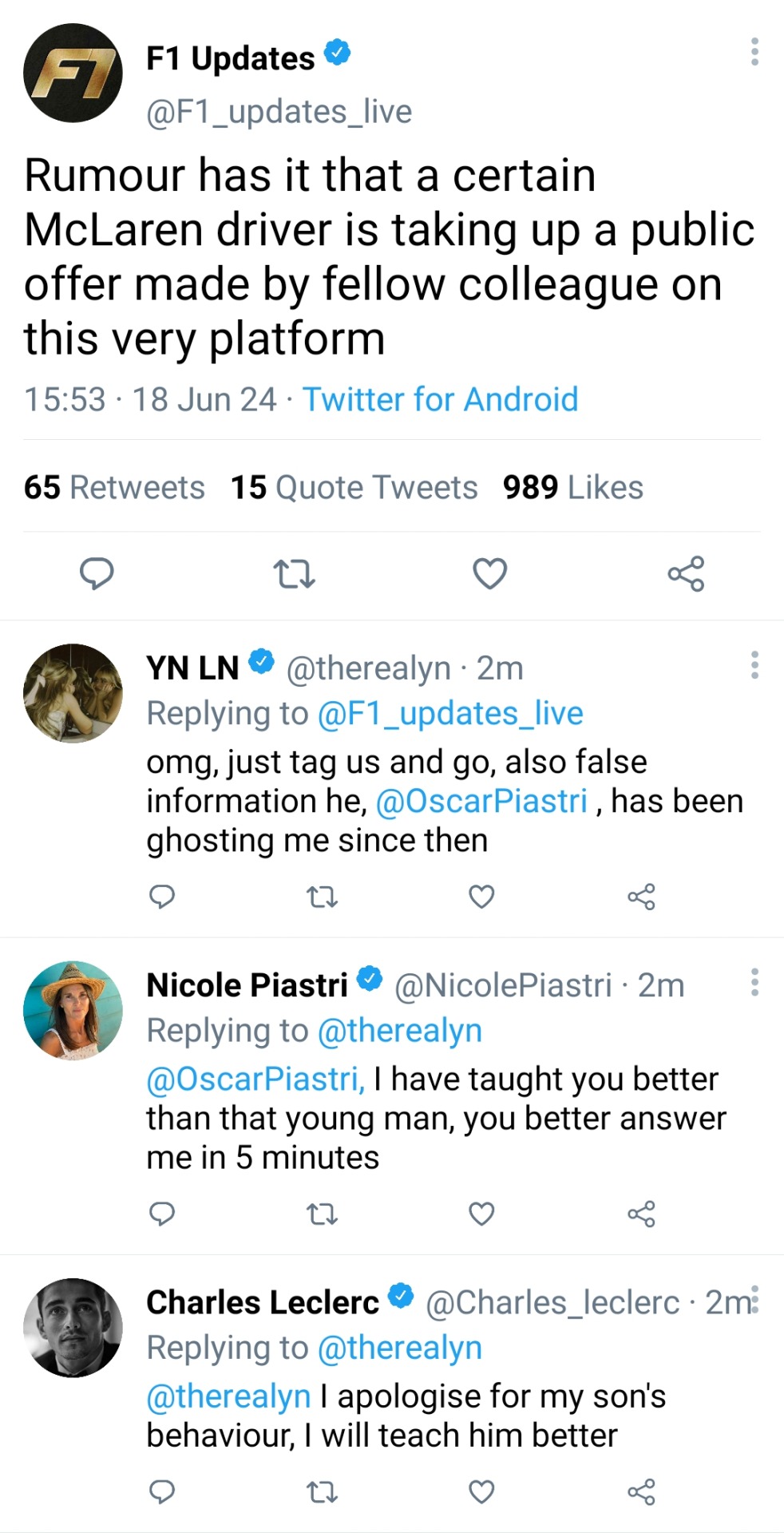This screenshot has width=784, height=1533.
Task: Open more options on Nicole Piastri's reply
Action: point(754,982)
